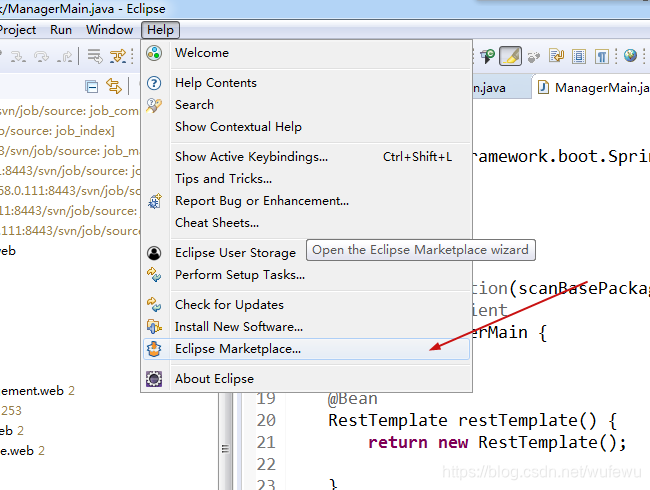Viewport: 650px width, 490px height.
Task: Select the job_index project in the explorer
Action: click(x=57, y=131)
